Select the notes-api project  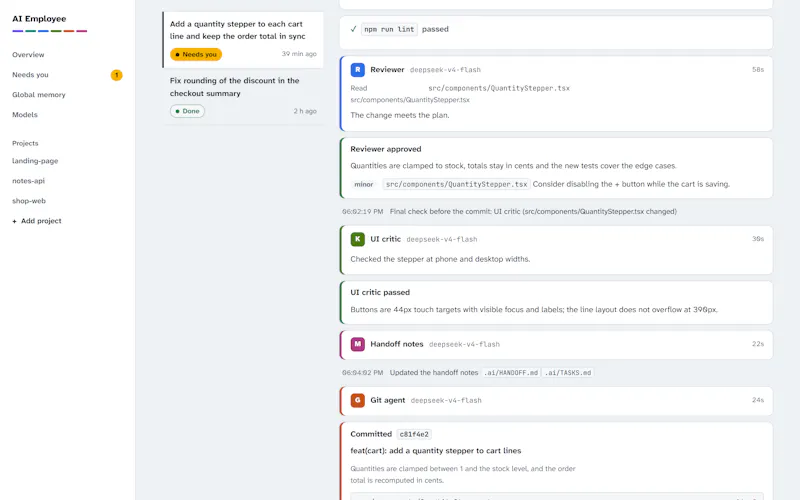coord(29,181)
